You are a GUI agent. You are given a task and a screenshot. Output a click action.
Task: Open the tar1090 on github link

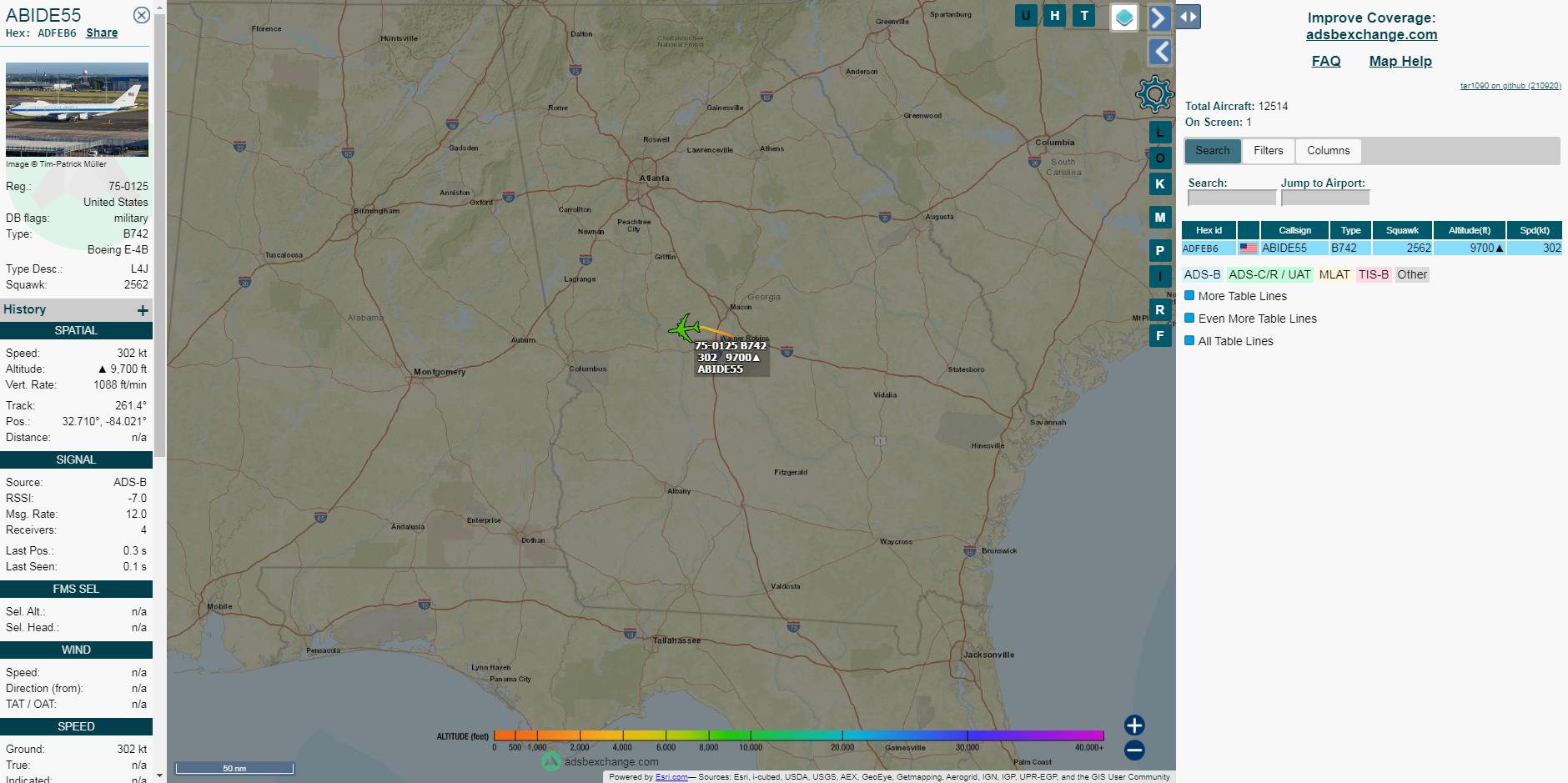click(x=1510, y=86)
